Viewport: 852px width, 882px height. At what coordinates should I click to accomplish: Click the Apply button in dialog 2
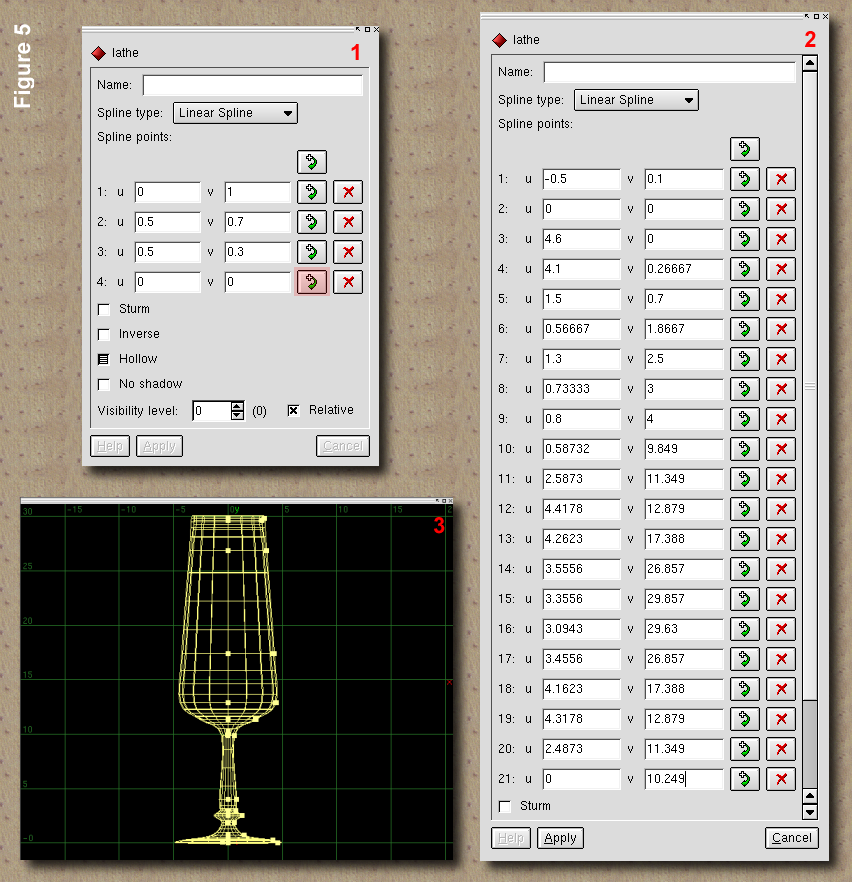(x=560, y=838)
